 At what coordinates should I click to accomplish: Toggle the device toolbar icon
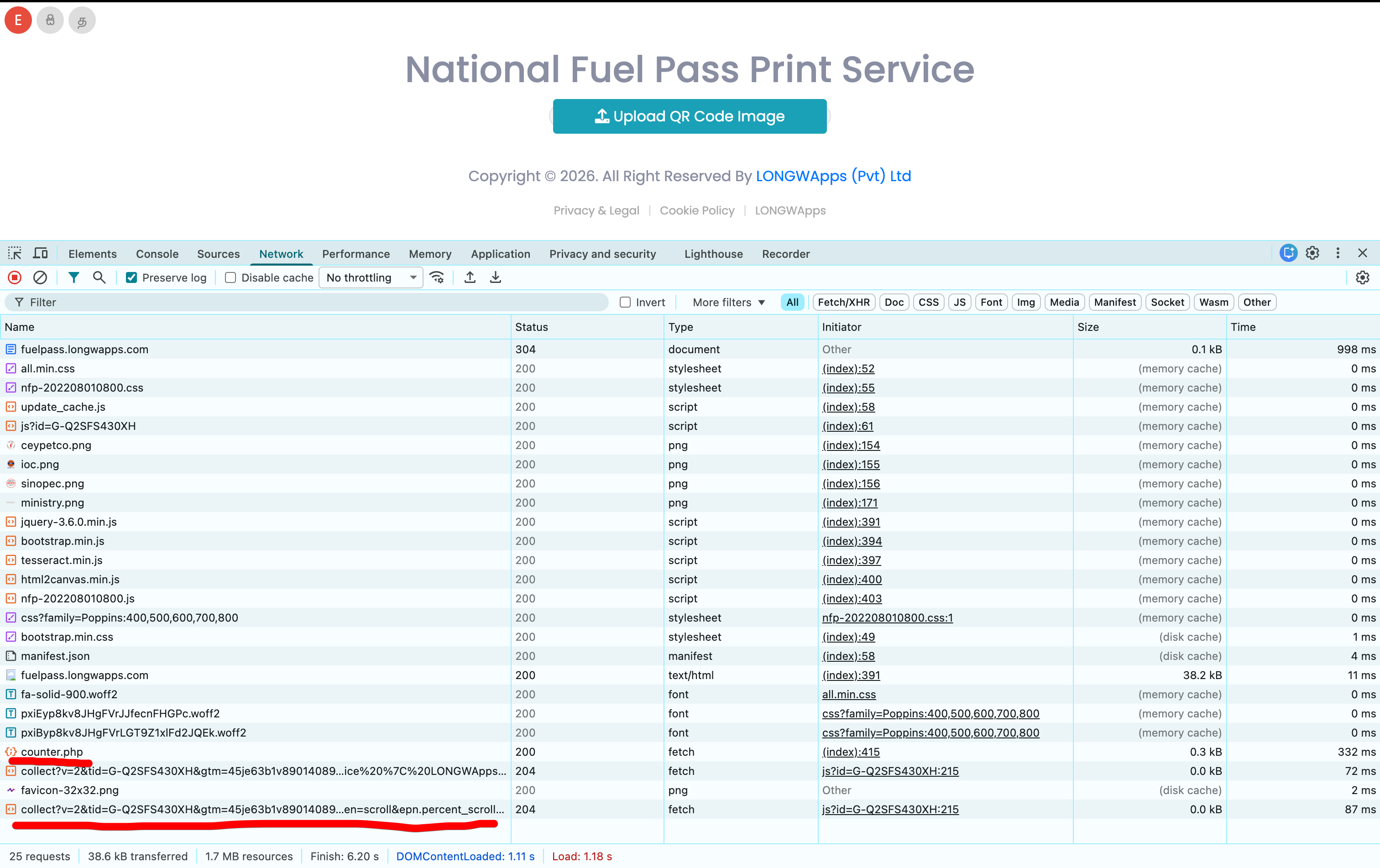coord(40,253)
